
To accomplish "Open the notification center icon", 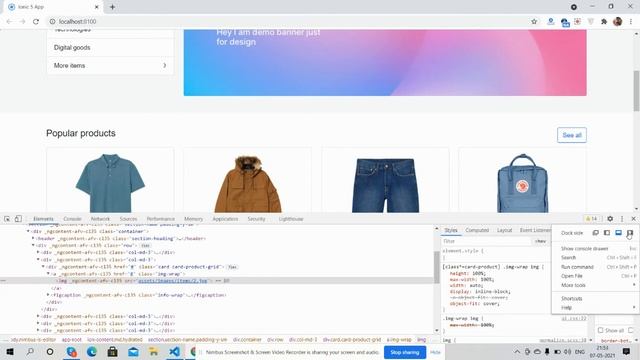I will pos(626,351).
